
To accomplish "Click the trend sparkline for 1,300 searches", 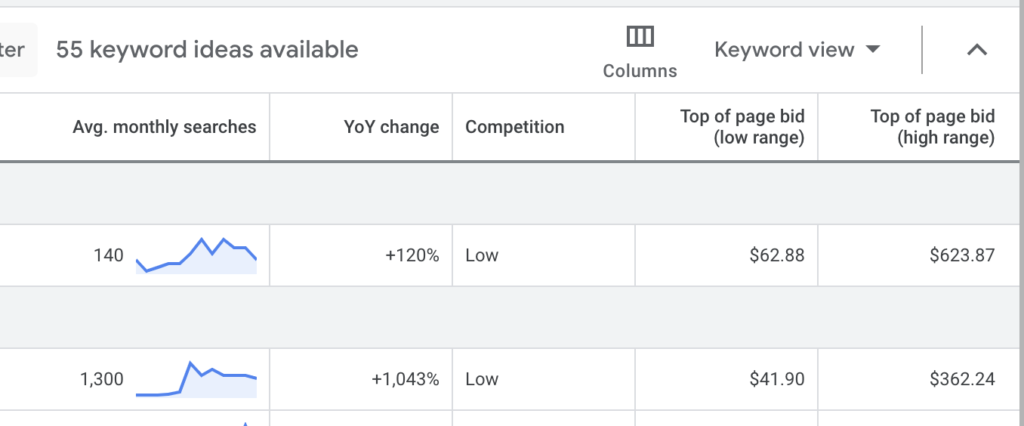I will (196, 379).
